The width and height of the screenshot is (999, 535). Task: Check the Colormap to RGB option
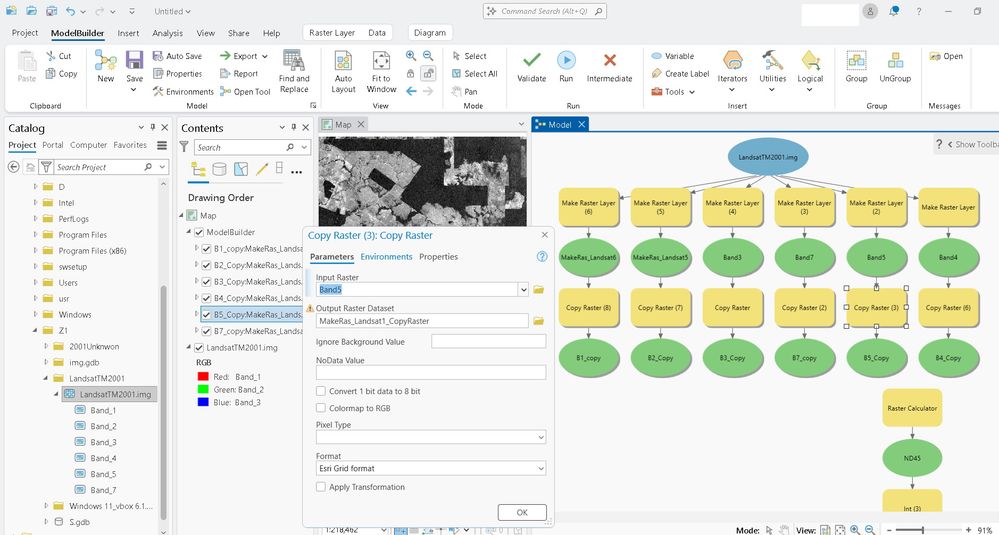(x=321, y=408)
